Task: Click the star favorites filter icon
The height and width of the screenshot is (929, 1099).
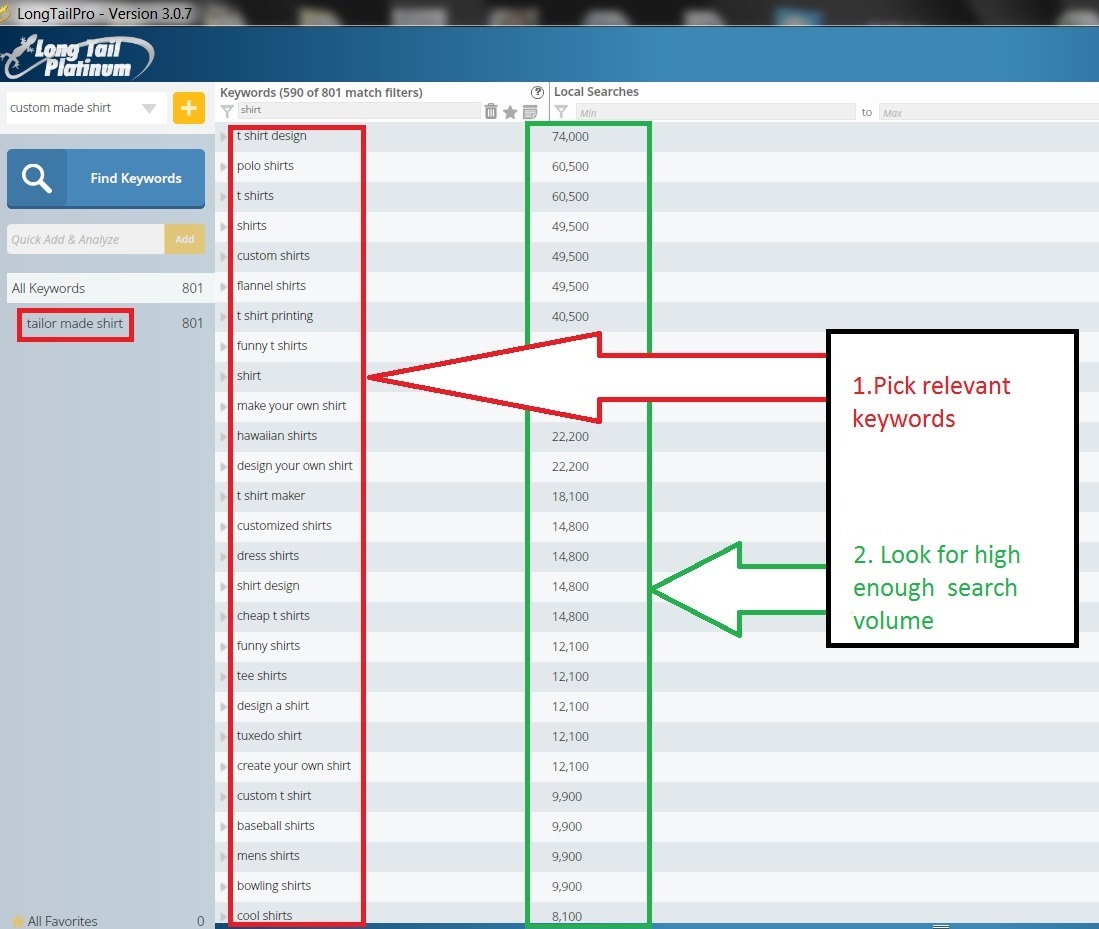Action: point(510,111)
